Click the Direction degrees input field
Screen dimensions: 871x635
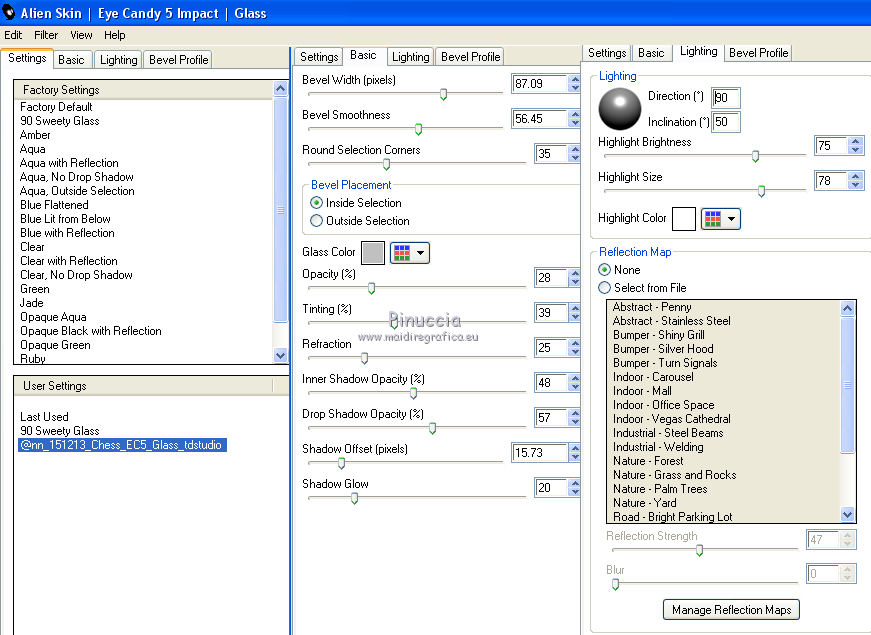tap(726, 98)
